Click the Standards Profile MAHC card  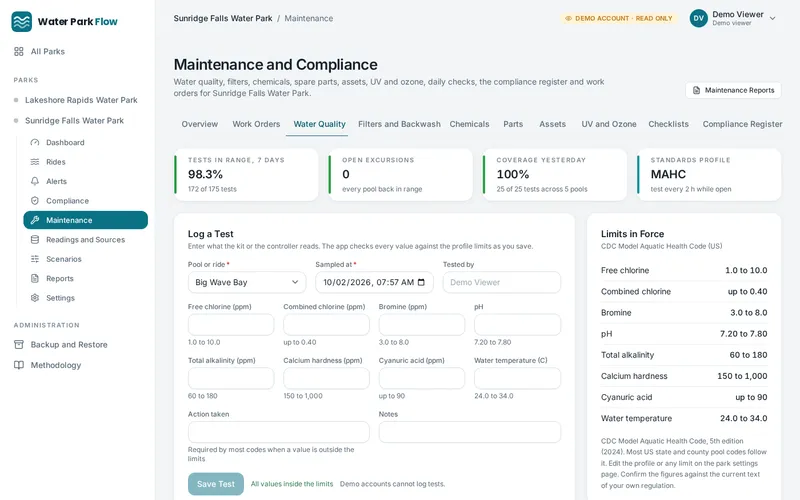click(709, 174)
